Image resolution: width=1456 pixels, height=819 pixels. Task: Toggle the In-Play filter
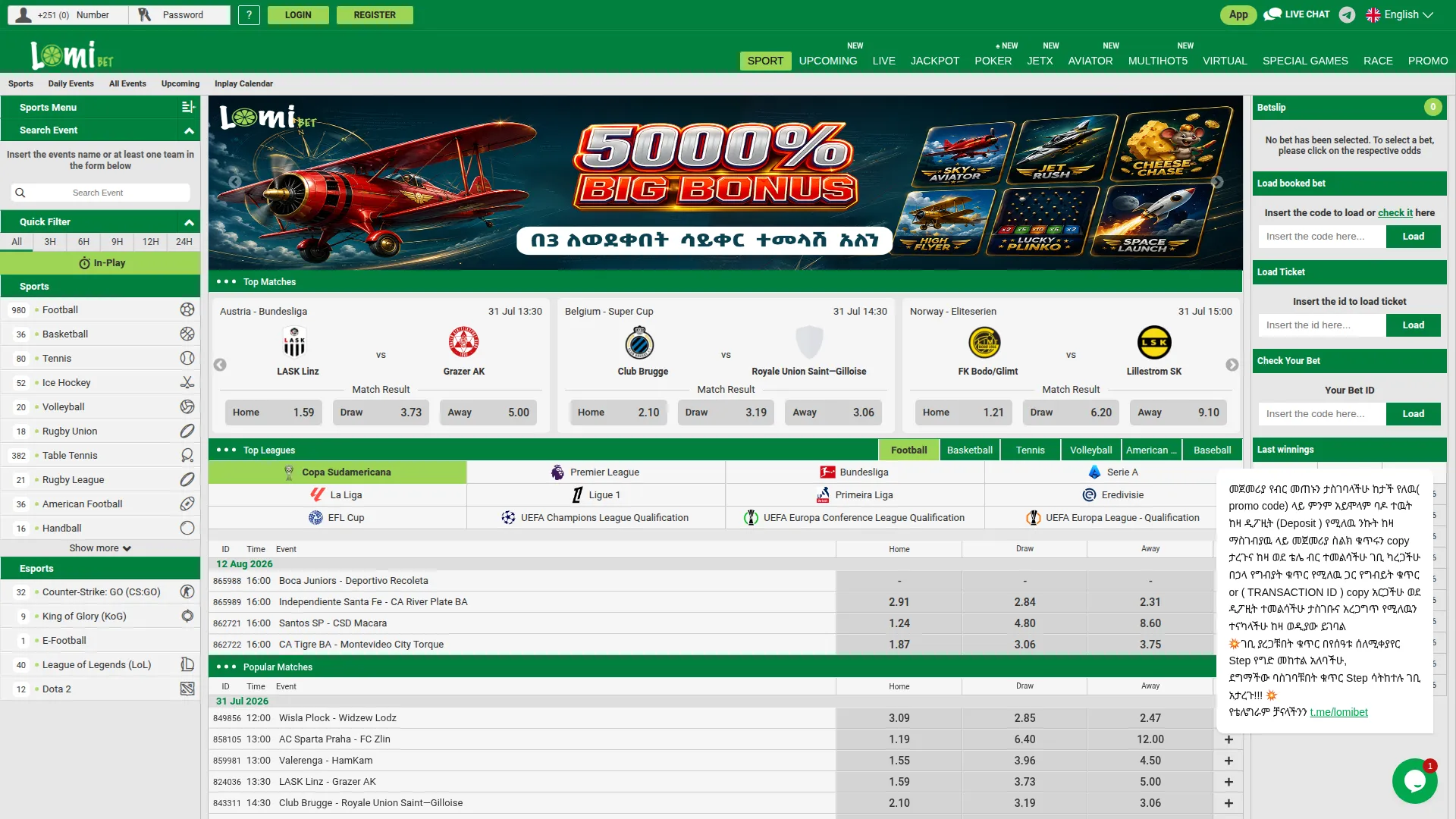click(100, 263)
